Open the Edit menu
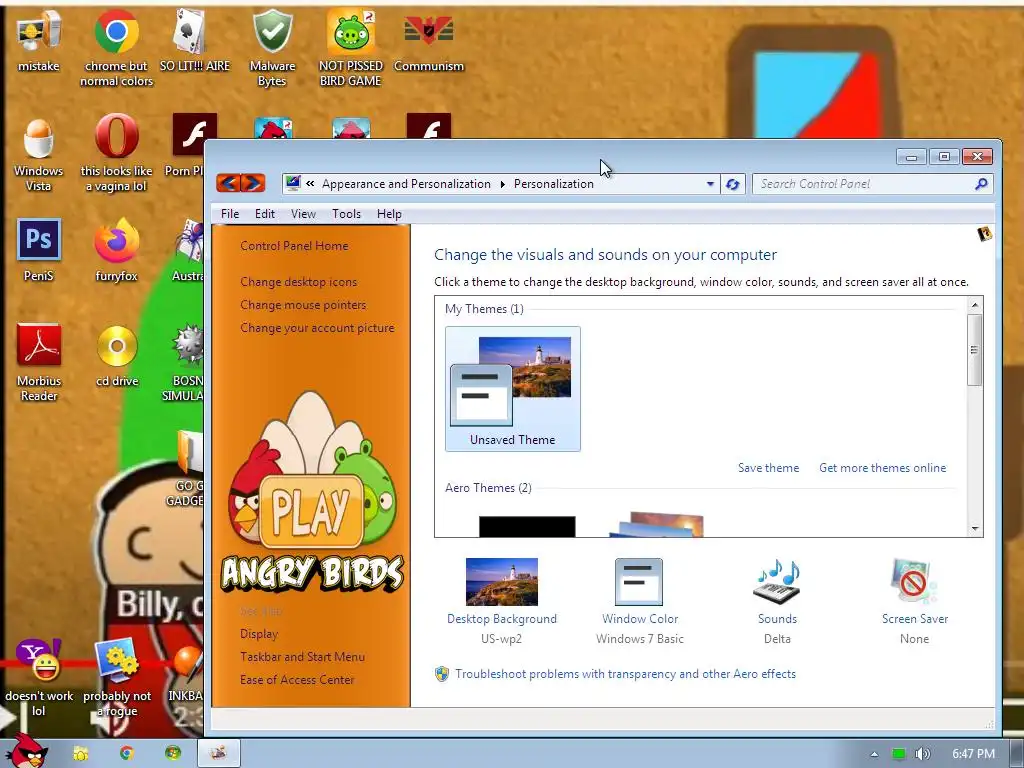 coord(264,214)
